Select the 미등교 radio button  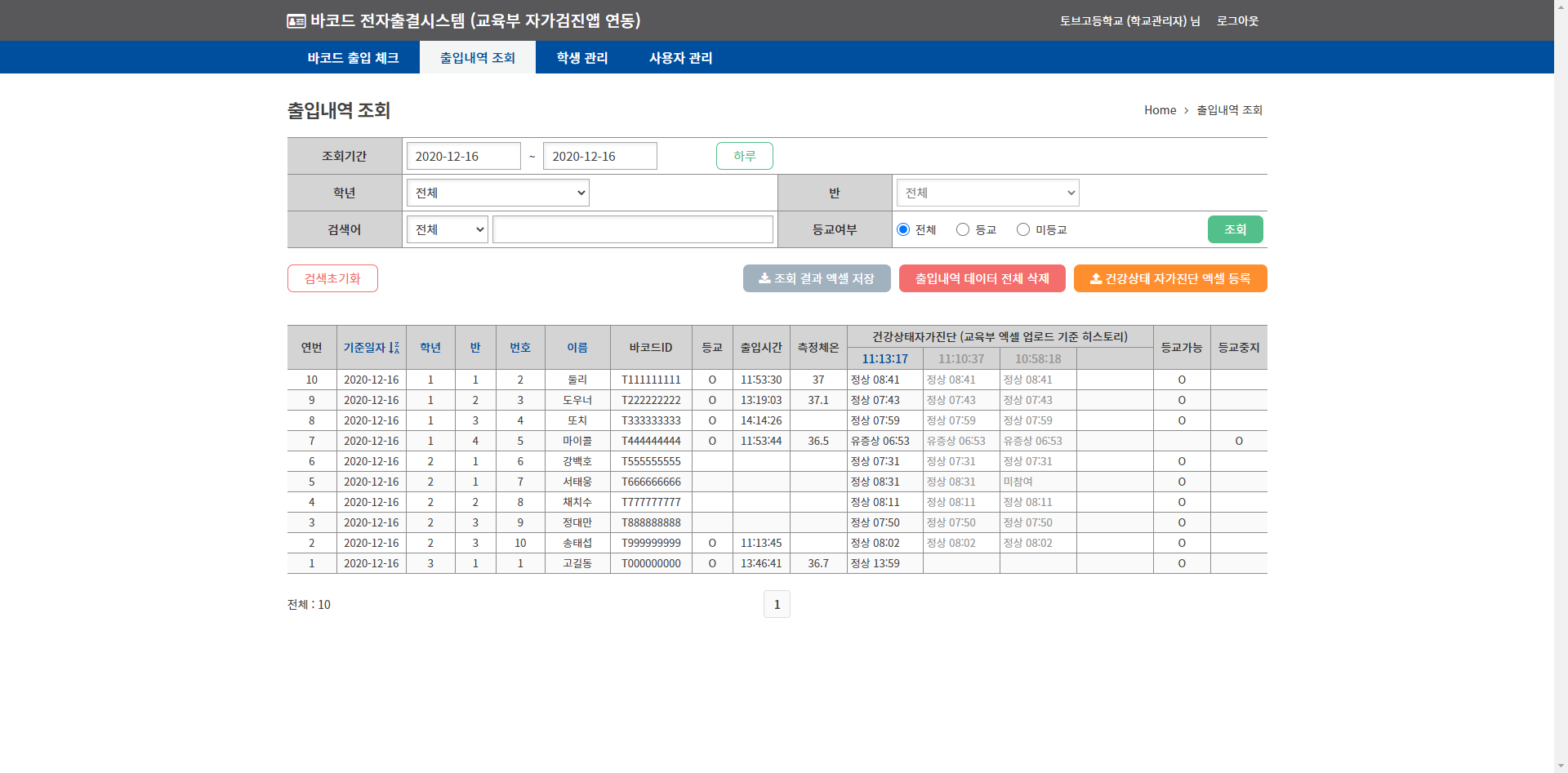tap(1023, 229)
